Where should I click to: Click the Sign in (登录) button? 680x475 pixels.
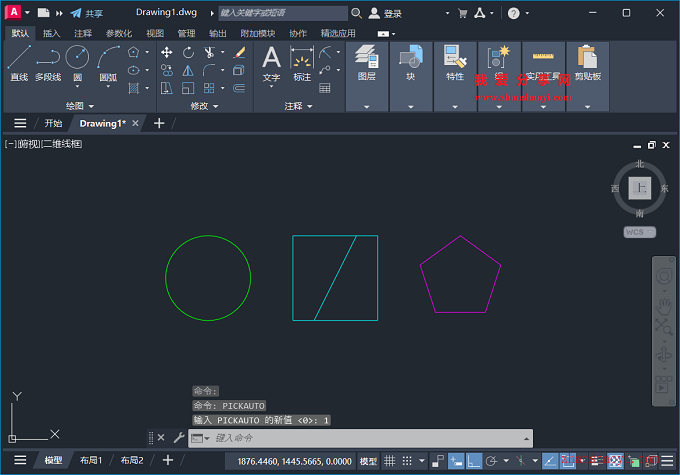[385, 13]
